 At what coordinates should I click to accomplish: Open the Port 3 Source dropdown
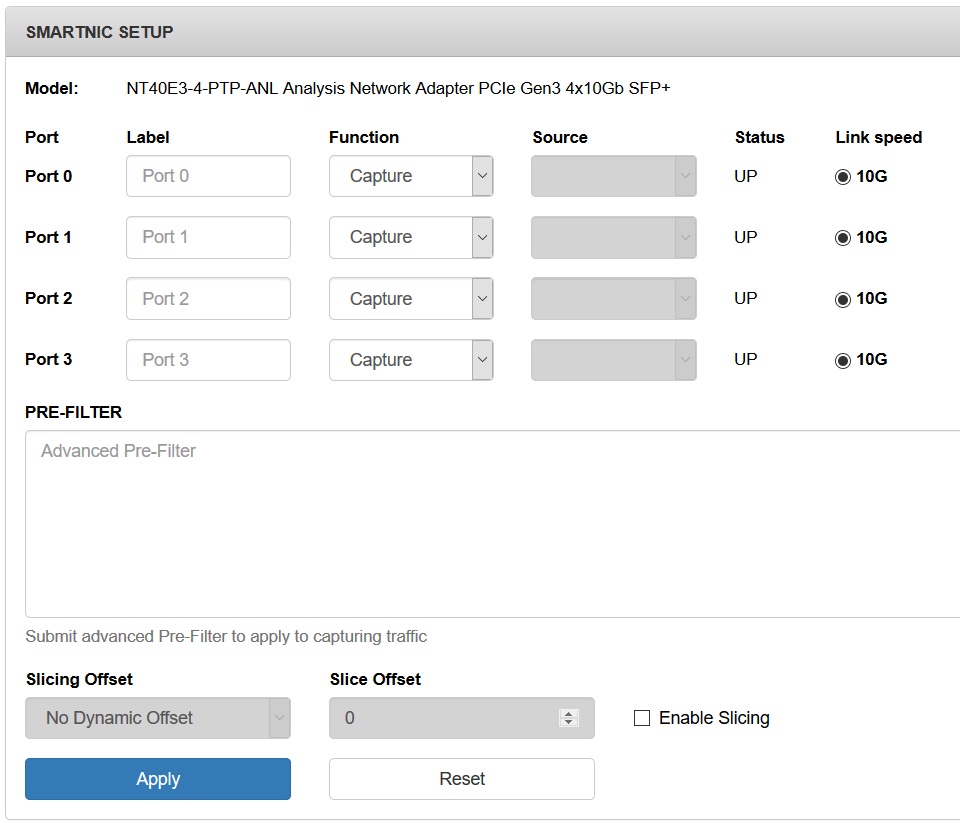[613, 359]
